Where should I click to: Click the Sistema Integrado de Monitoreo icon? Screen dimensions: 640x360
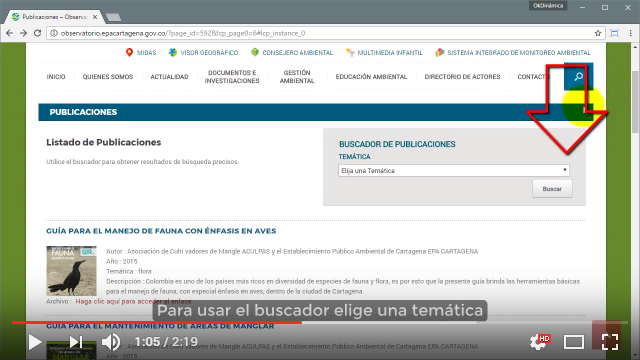pyautogui.click(x=440, y=52)
